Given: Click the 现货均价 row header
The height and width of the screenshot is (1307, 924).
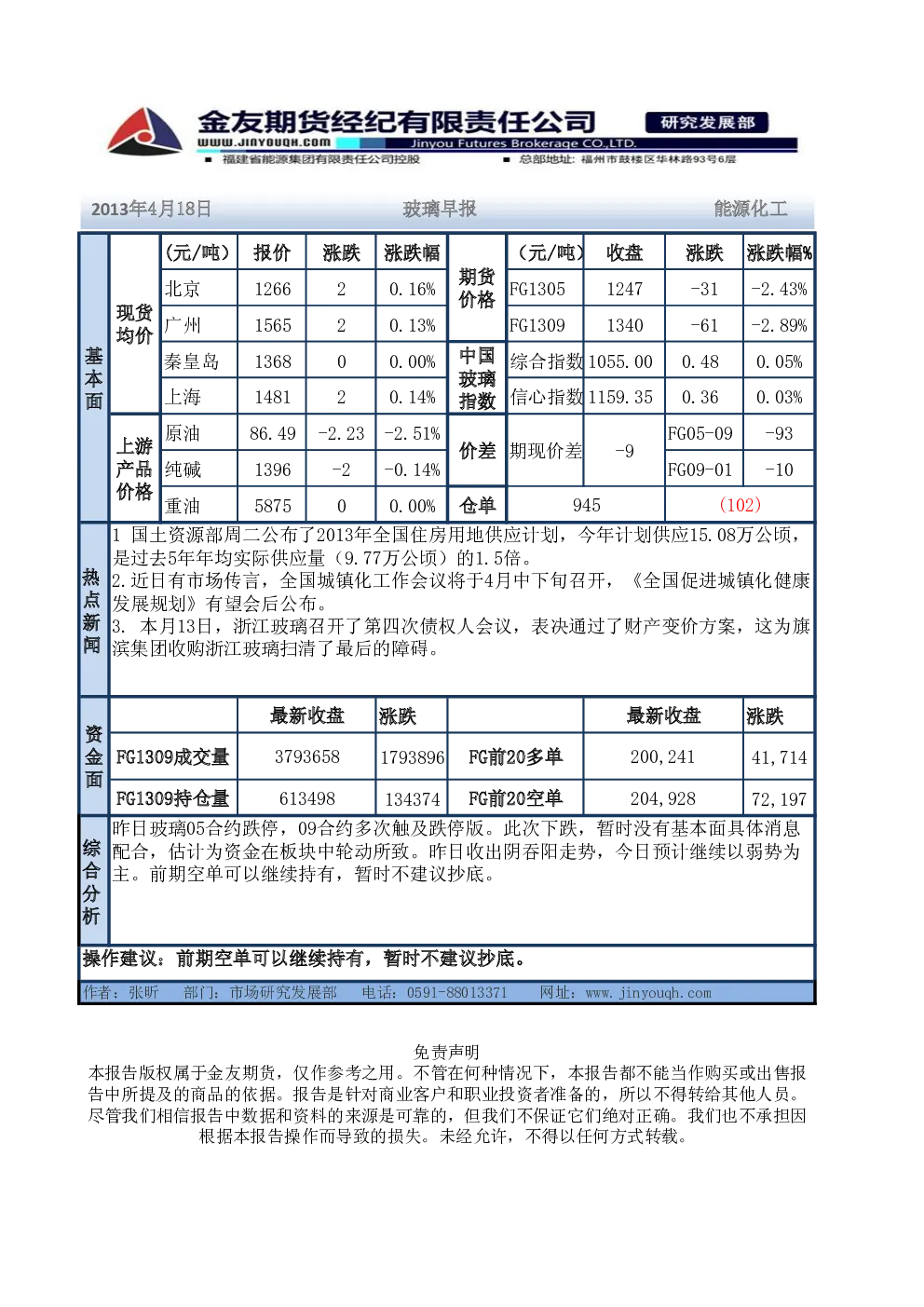Looking at the screenshot, I should pyautogui.click(x=134, y=324).
